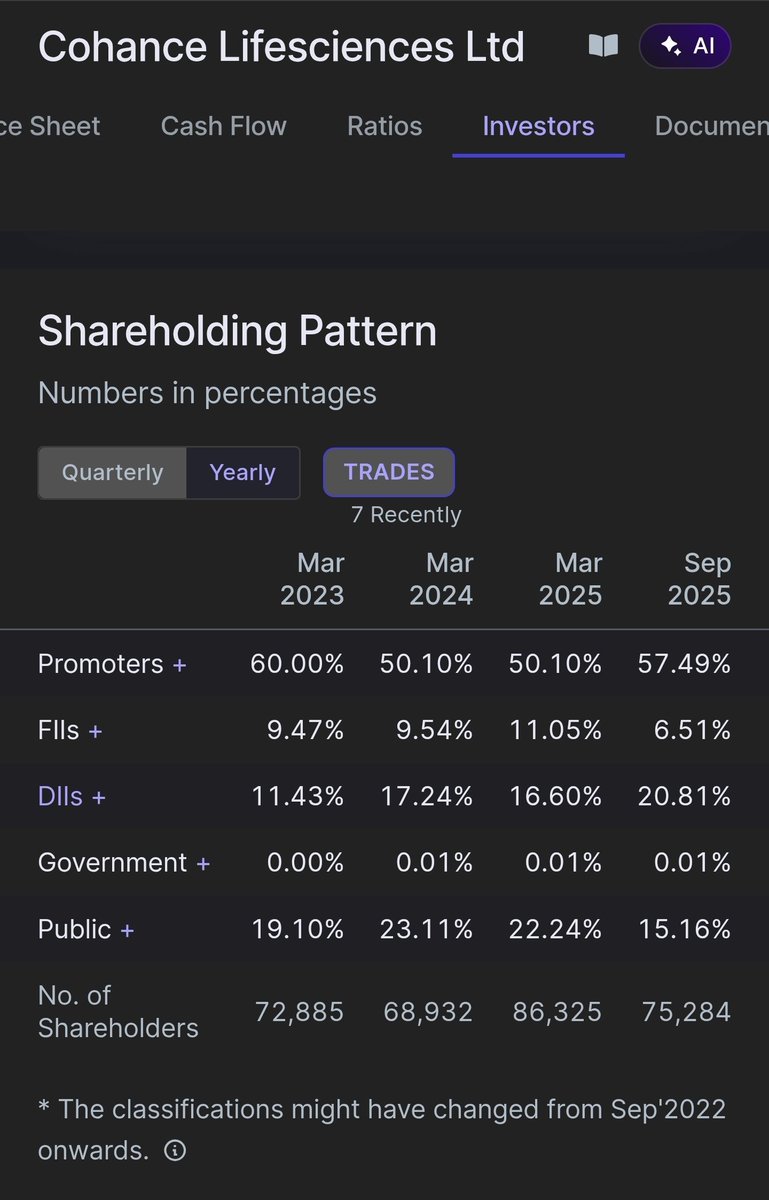The width and height of the screenshot is (769, 1200).
Task: Click FIIs value 9.54%
Action: pyautogui.click(x=434, y=731)
